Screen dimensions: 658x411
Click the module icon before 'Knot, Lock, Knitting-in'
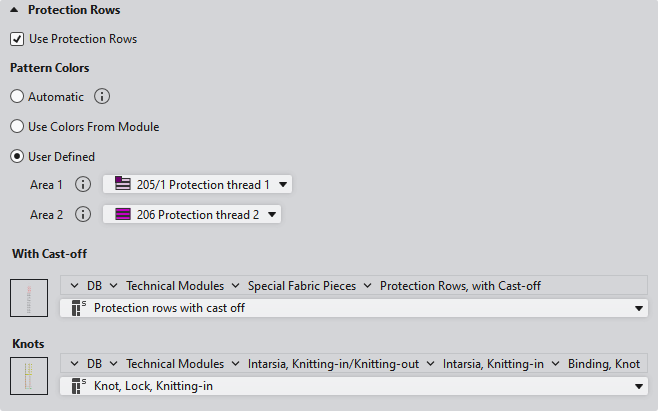click(x=79, y=386)
